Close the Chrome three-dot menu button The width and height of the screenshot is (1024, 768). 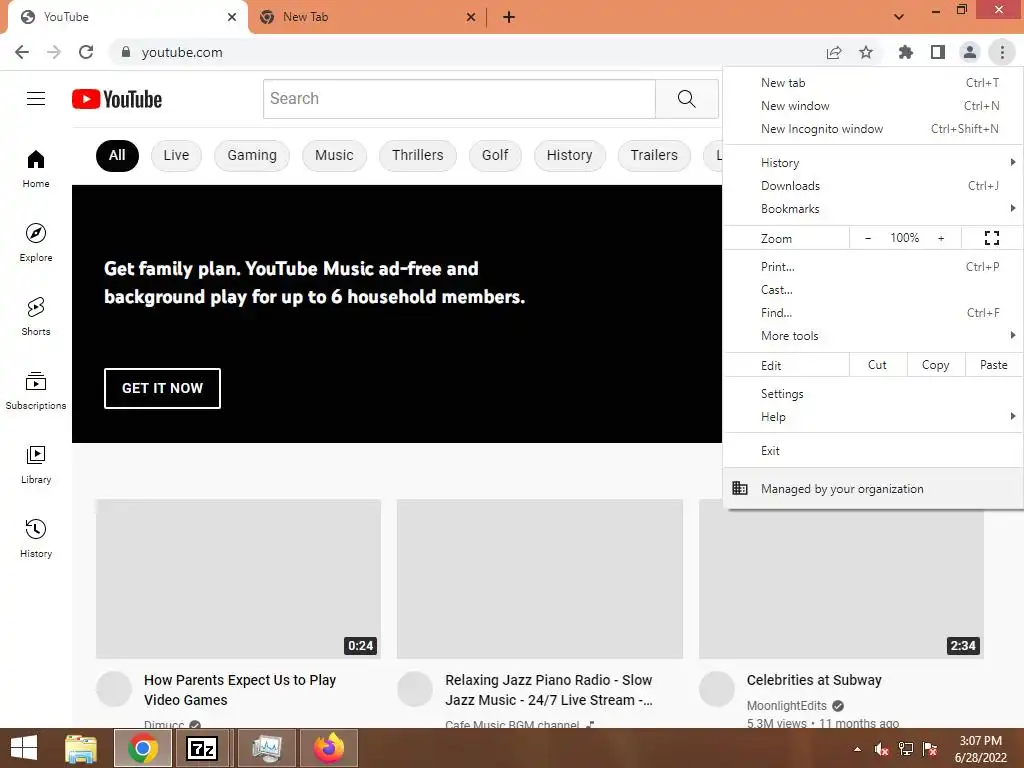point(1002,52)
